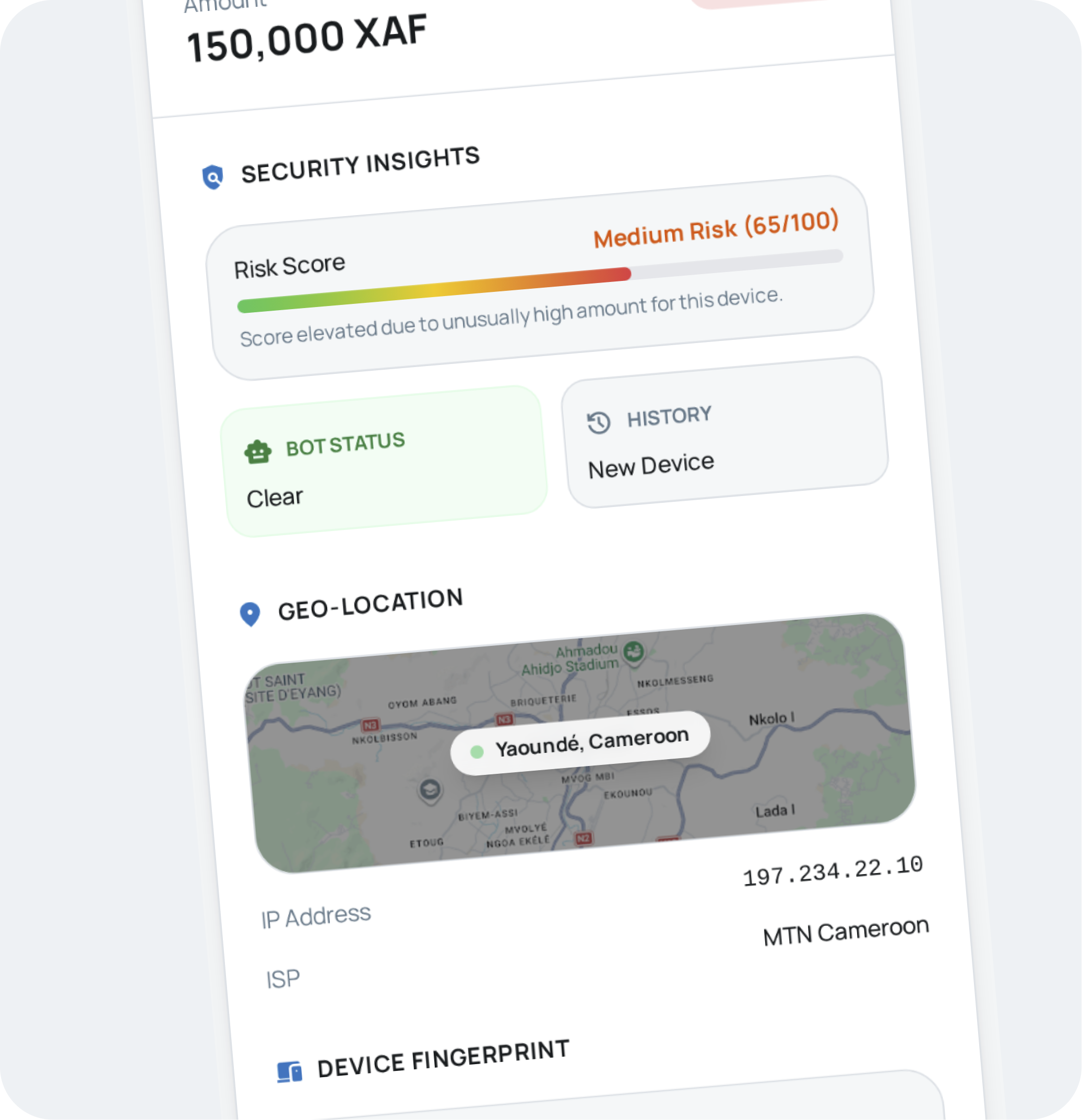Screen dimensions: 1082x1120
Task: Click the History clock icon
Action: coord(599,422)
